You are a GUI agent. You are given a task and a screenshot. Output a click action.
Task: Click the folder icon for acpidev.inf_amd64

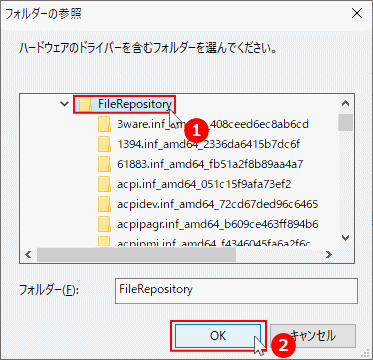(x=105, y=204)
